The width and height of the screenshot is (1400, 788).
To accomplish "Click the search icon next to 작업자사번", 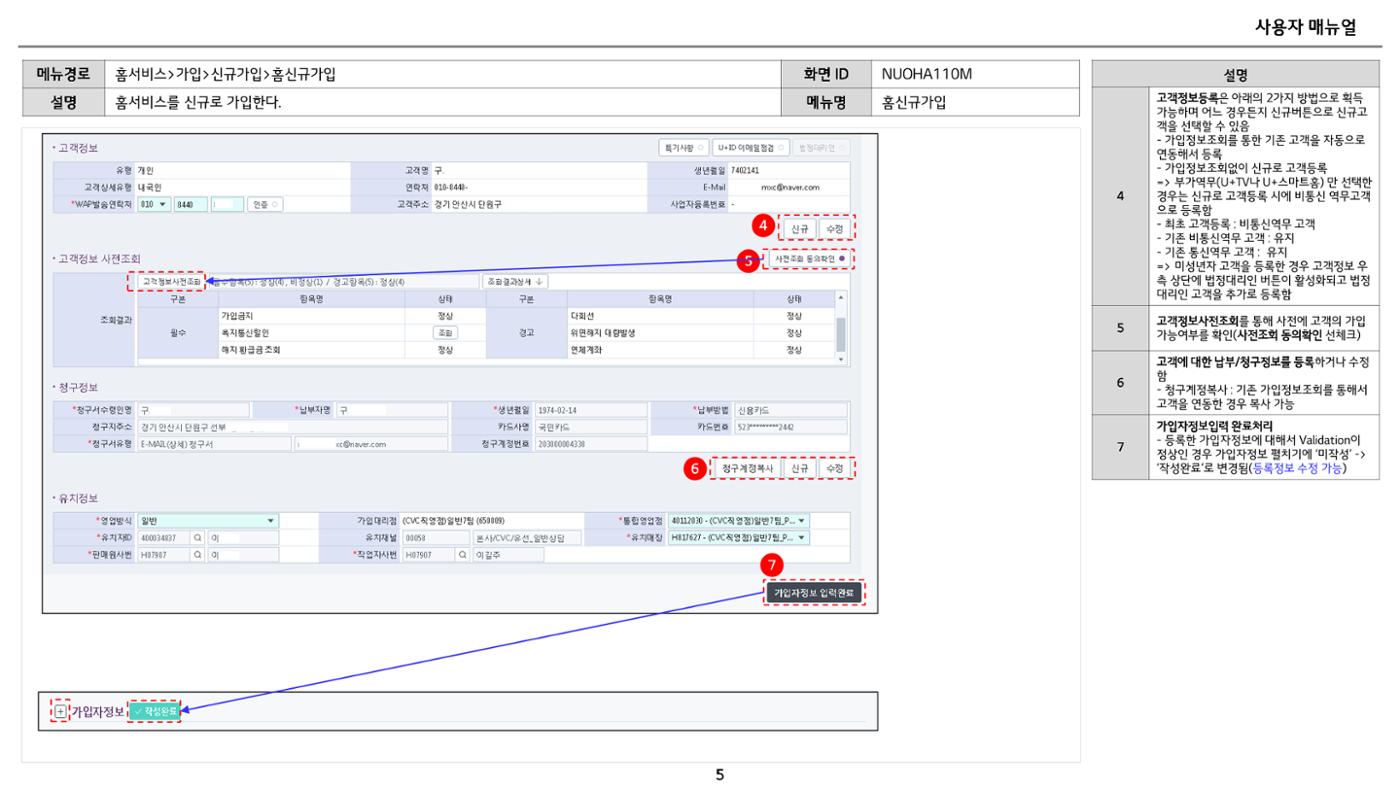I will [461, 554].
